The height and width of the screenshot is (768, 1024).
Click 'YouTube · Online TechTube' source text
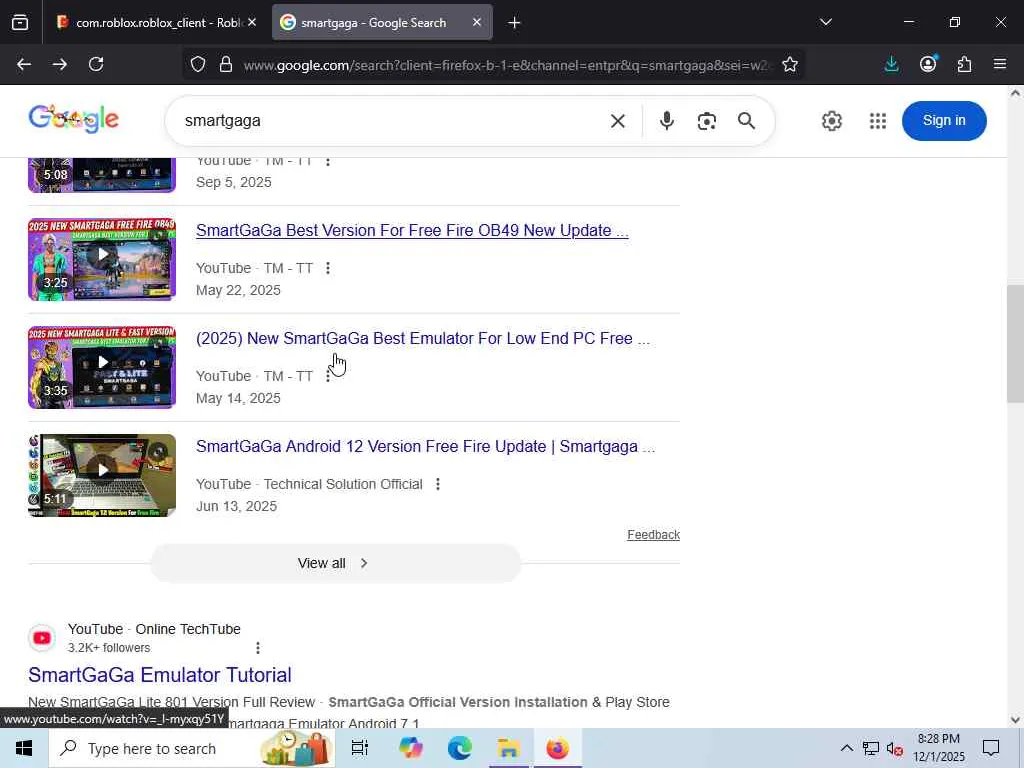pos(154,629)
